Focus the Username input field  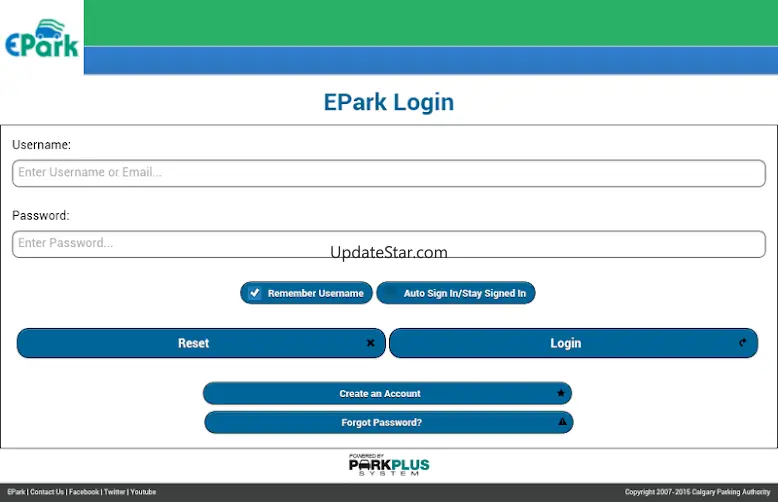(x=389, y=173)
